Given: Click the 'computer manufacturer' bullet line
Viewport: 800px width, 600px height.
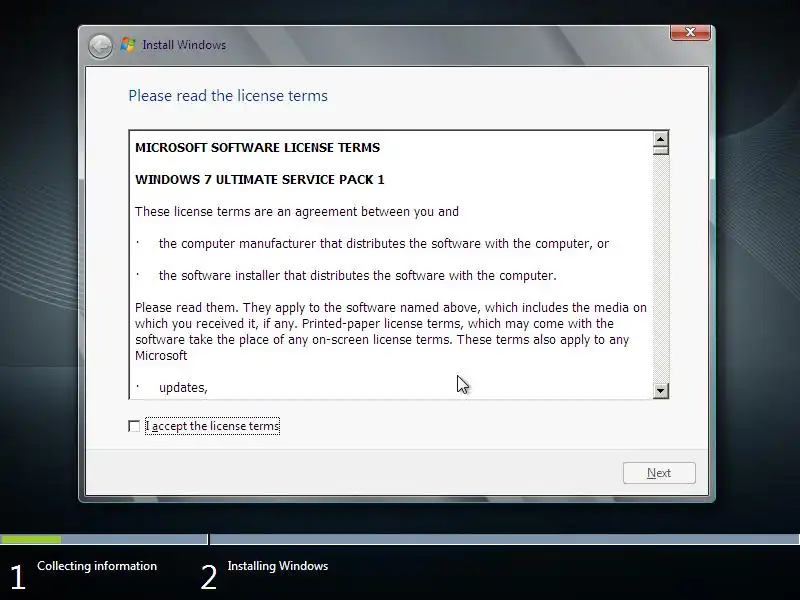Looking at the screenshot, I should click(384, 244).
